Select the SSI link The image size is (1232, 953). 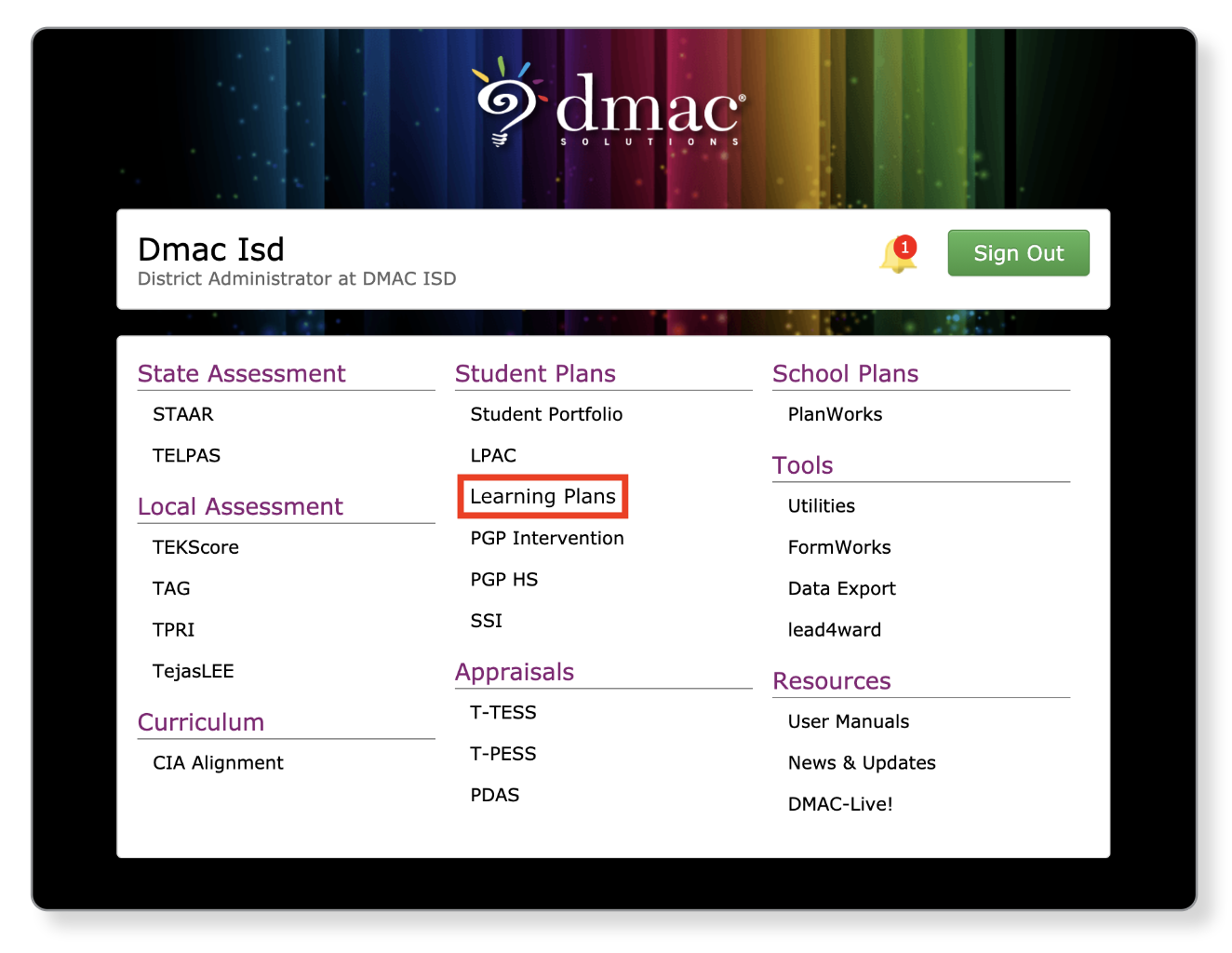pos(487,620)
